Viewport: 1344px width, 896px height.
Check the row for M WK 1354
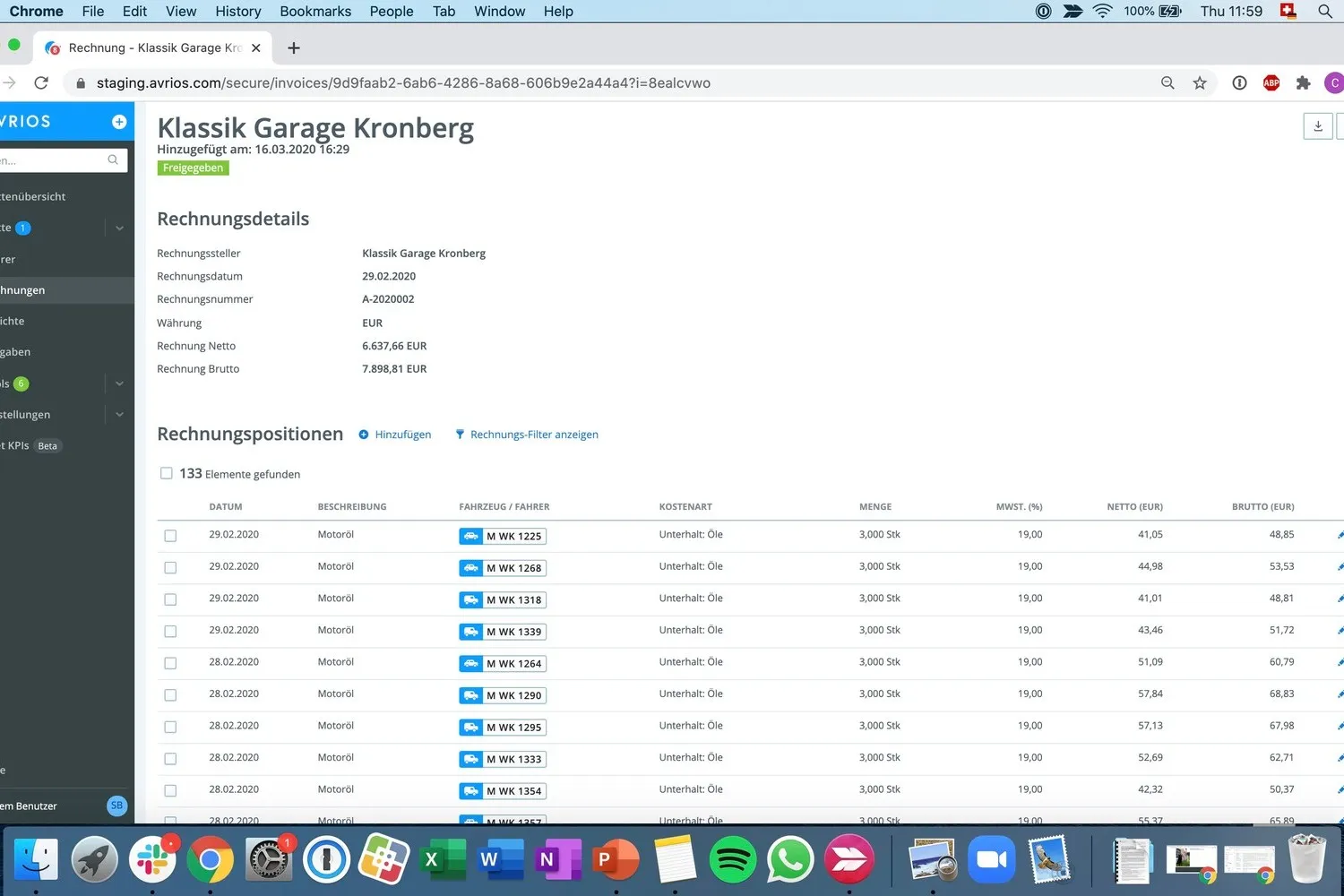pyautogui.click(x=170, y=790)
